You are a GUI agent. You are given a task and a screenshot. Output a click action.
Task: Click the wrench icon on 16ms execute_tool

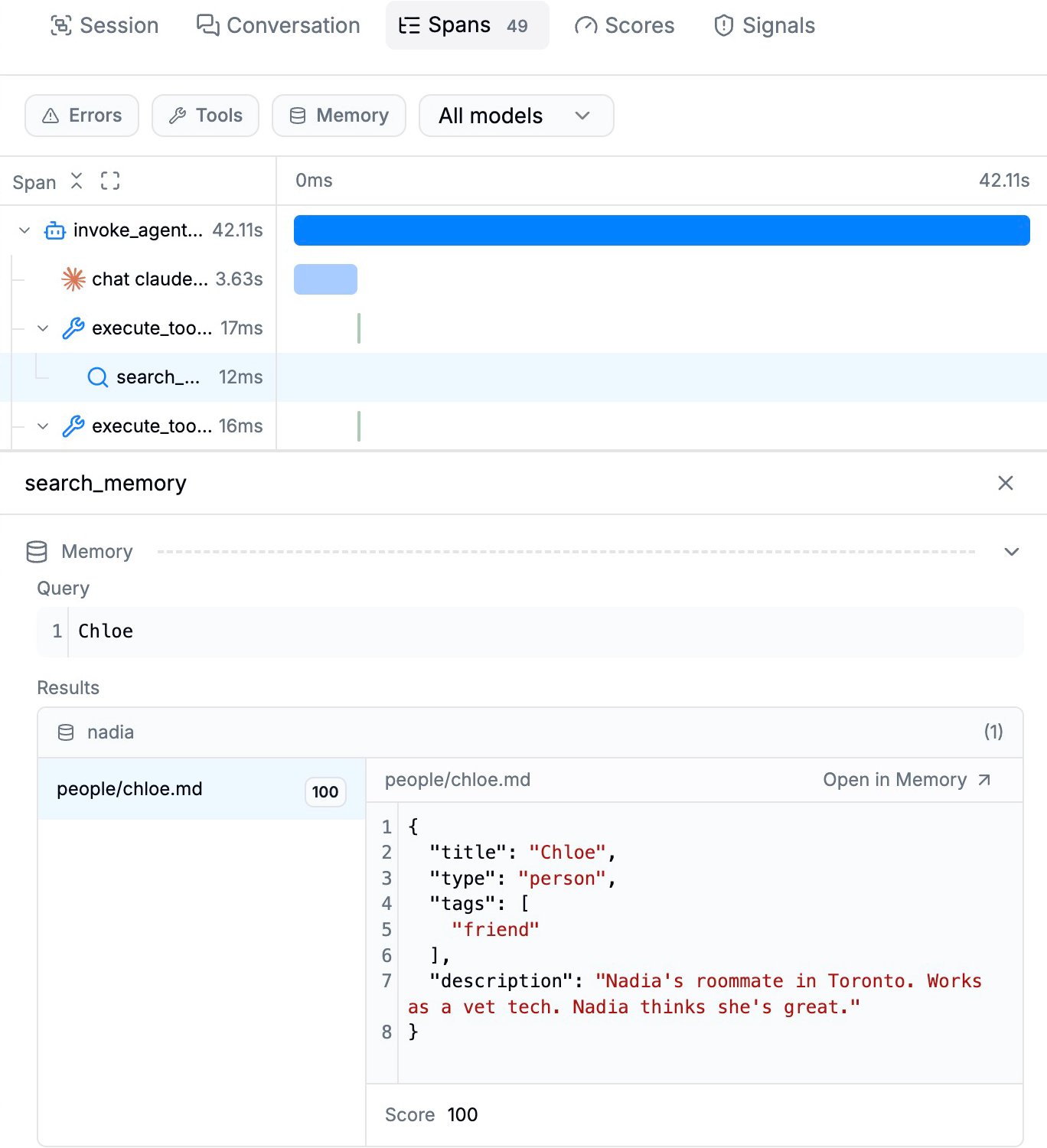(x=73, y=426)
